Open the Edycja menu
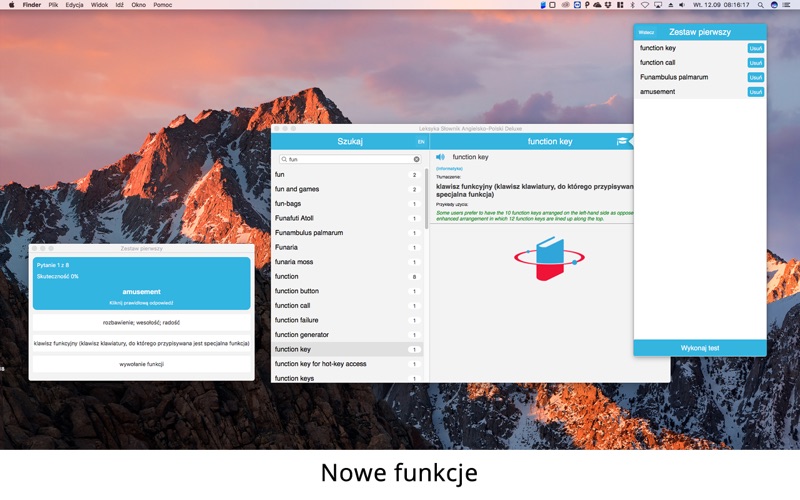 (74, 5)
